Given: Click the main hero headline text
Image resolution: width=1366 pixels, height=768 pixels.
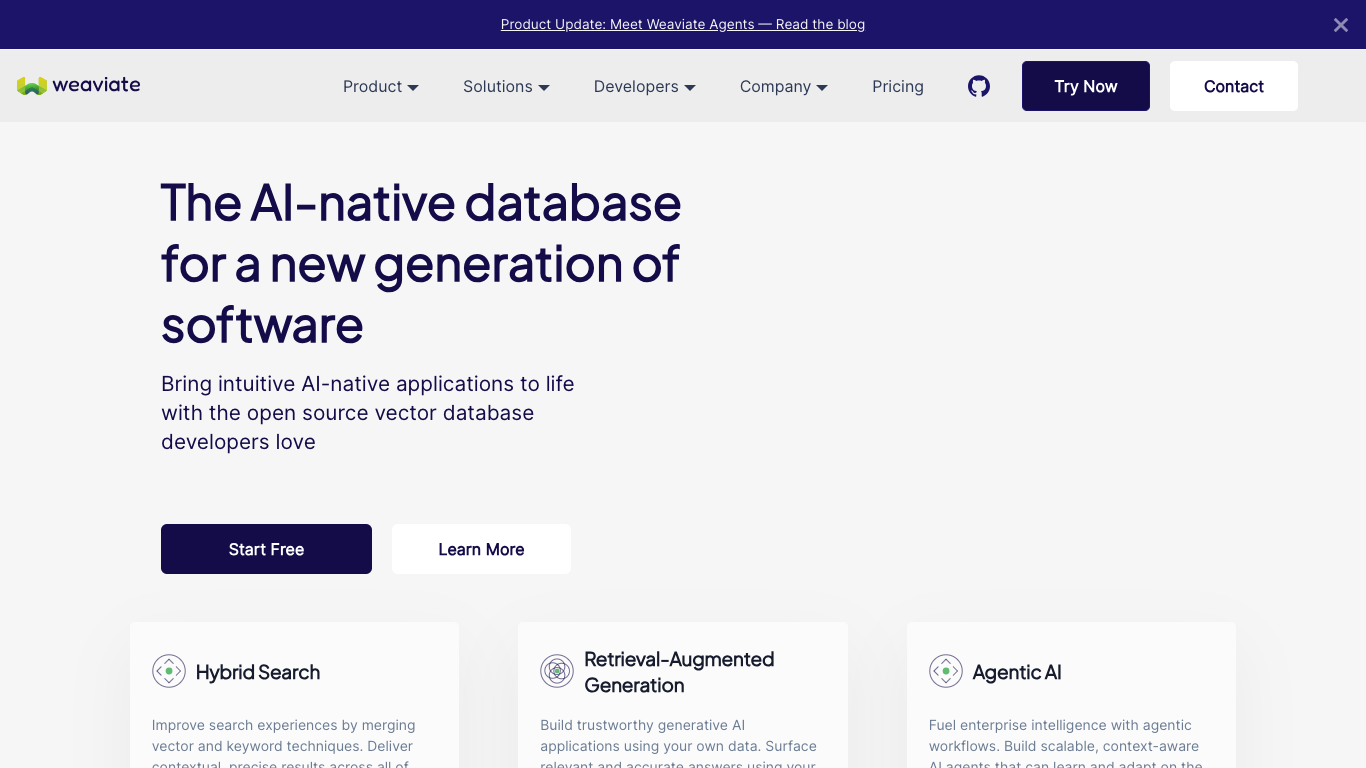Looking at the screenshot, I should tap(421, 263).
